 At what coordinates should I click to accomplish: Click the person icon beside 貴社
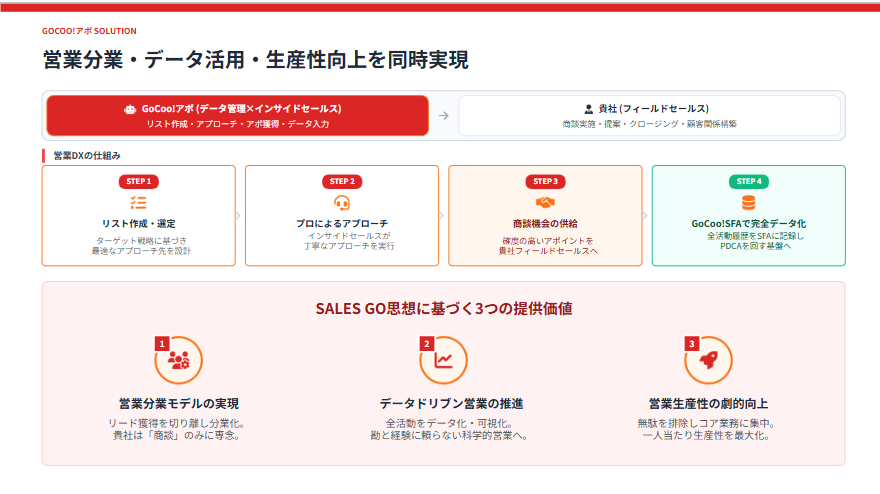pos(588,109)
